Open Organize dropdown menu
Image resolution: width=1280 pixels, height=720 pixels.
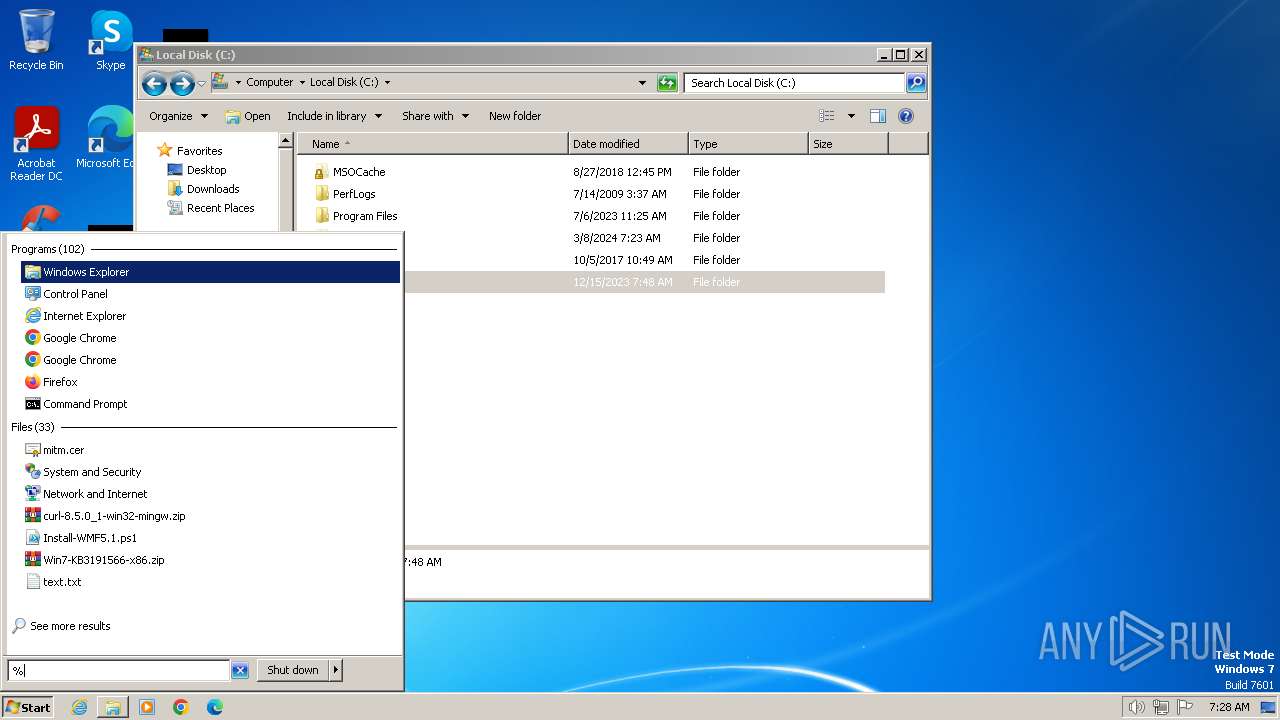pos(178,116)
